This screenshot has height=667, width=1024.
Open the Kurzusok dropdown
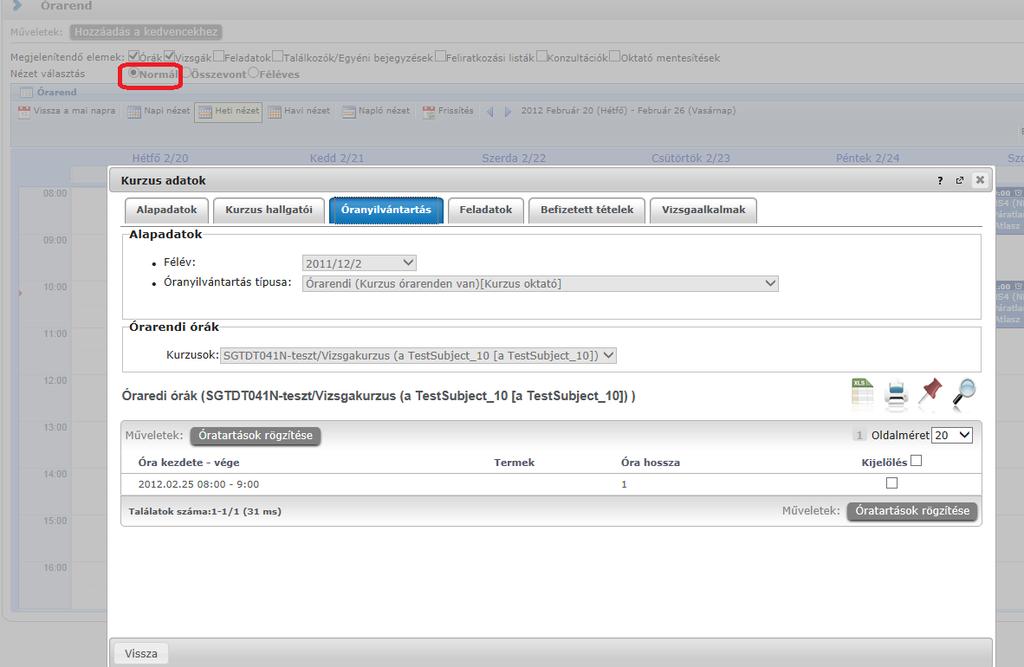click(x=418, y=355)
